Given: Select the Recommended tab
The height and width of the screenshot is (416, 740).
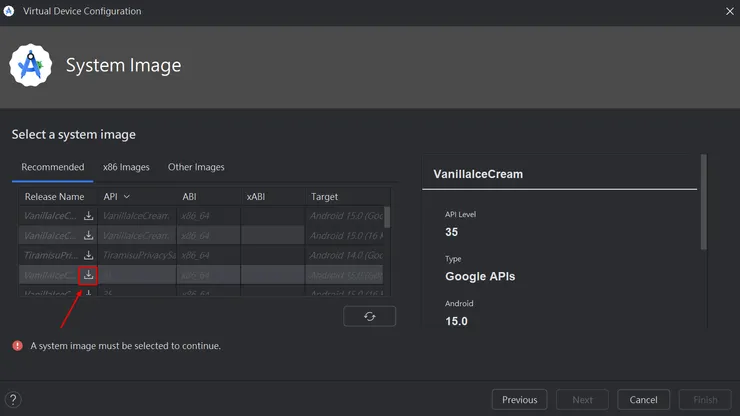Looking at the screenshot, I should pyautogui.click(x=53, y=167).
